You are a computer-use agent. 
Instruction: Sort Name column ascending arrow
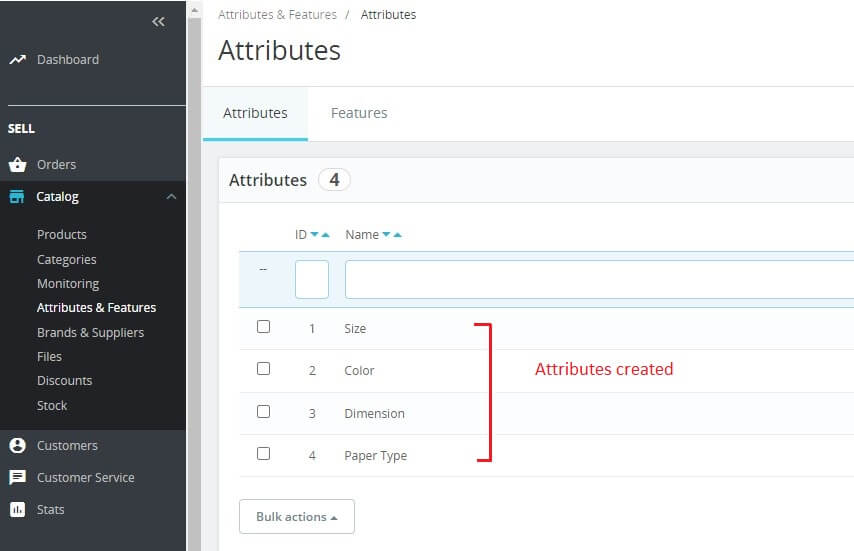coord(398,235)
